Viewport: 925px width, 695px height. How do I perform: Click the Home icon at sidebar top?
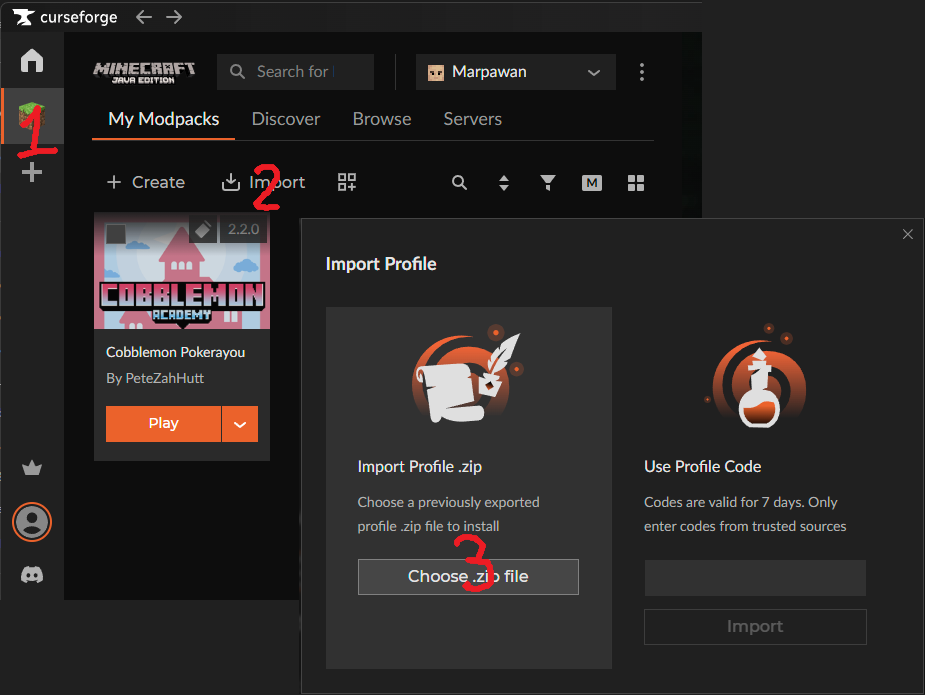(x=31, y=61)
